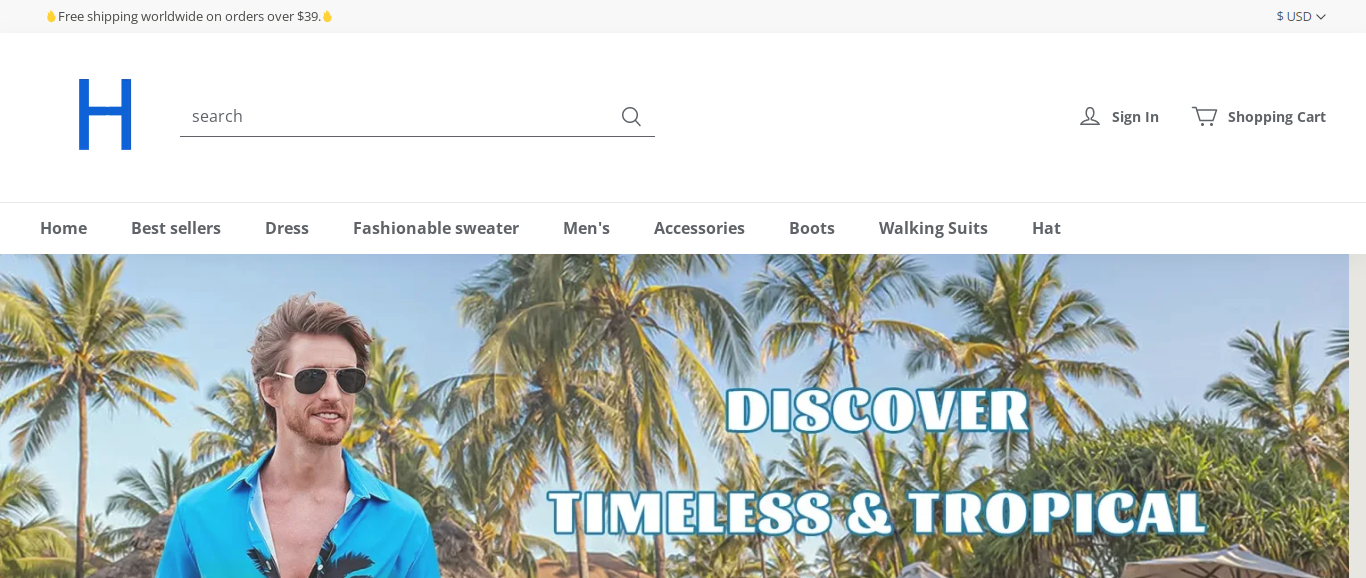Click the Discover Timeless & Tropical banner
Viewport: 1366px width, 578px height.
point(674,416)
